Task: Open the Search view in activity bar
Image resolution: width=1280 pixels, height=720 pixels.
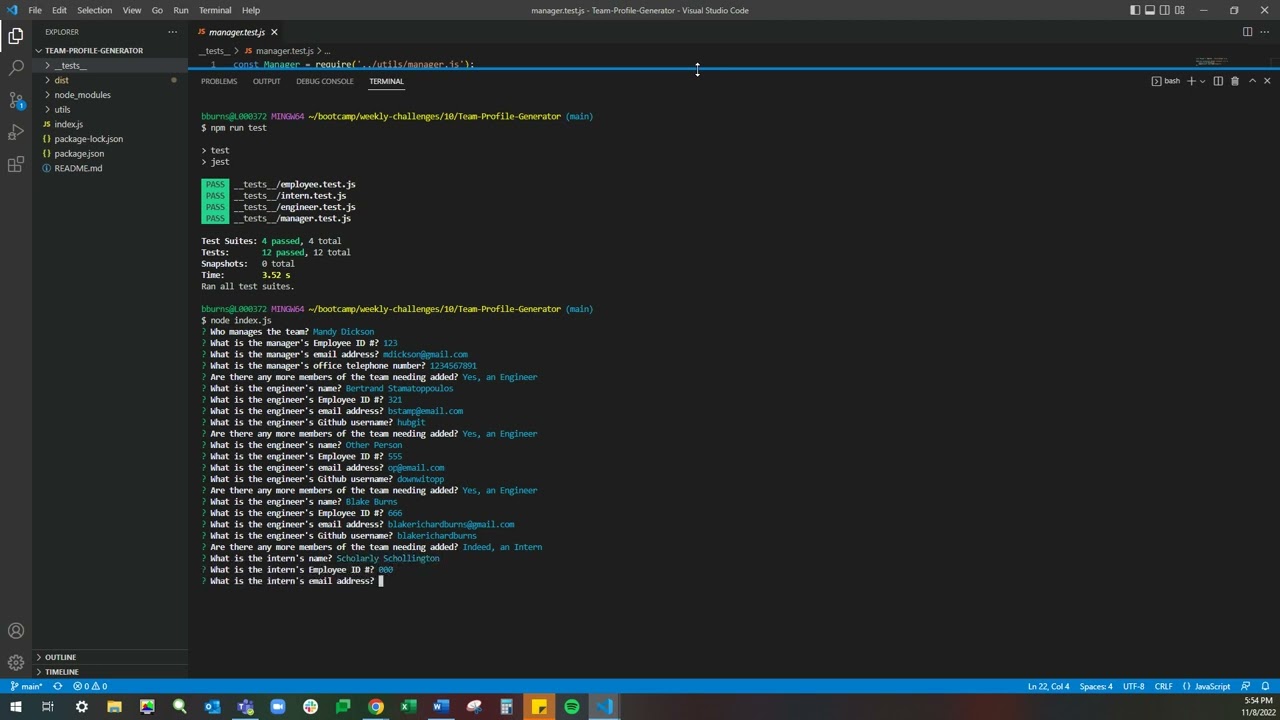Action: [16, 68]
